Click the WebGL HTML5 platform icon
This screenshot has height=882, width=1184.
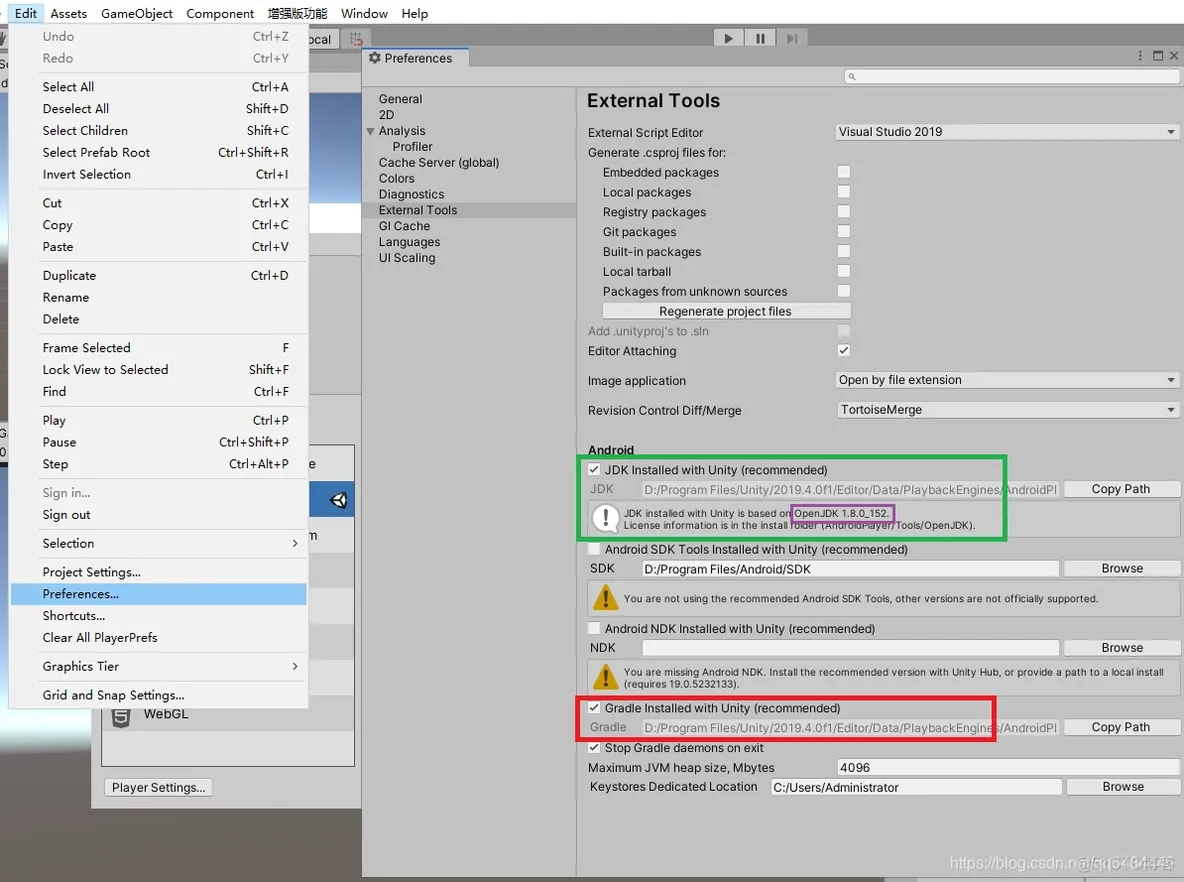[x=121, y=717]
